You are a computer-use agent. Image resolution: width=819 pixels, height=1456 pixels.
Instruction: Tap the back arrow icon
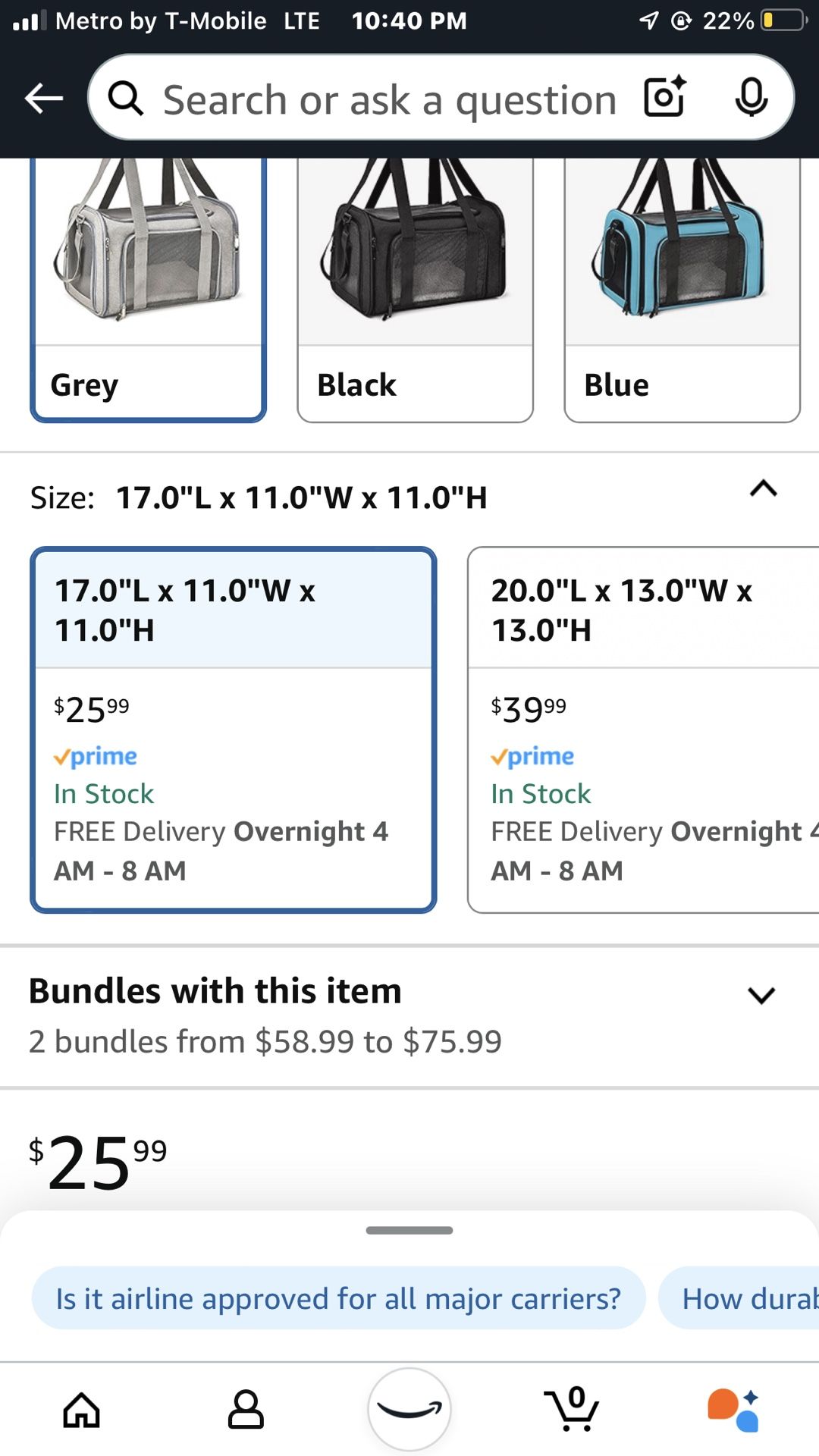(43, 98)
